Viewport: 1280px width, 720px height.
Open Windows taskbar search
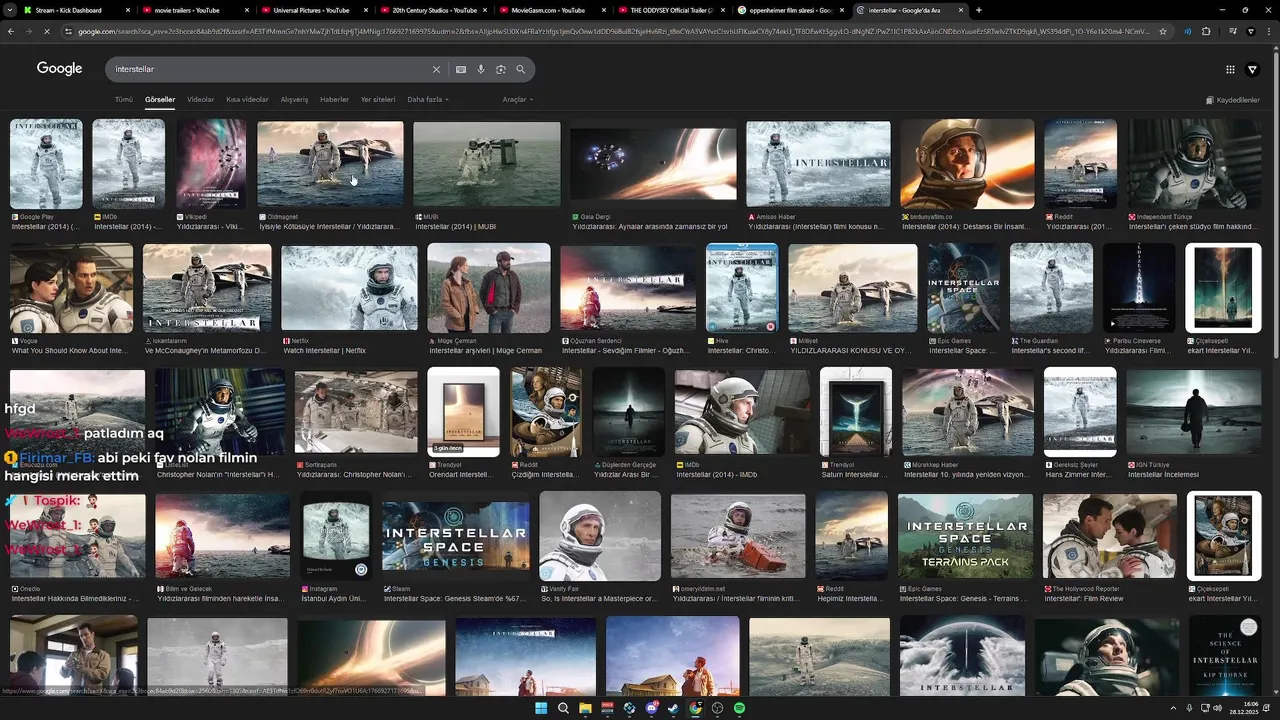(563, 708)
